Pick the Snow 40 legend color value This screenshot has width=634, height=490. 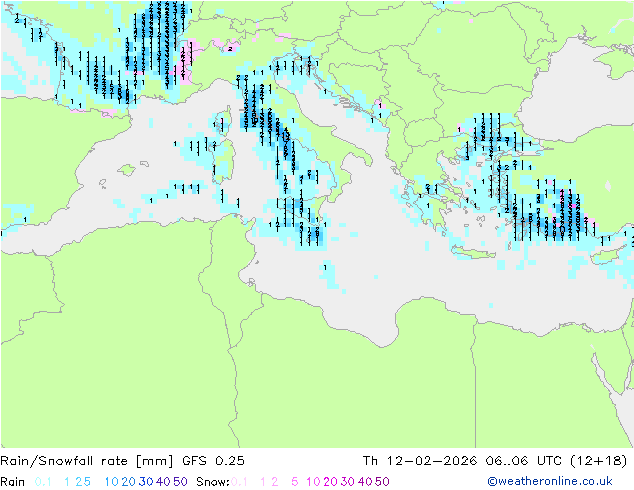point(365,482)
